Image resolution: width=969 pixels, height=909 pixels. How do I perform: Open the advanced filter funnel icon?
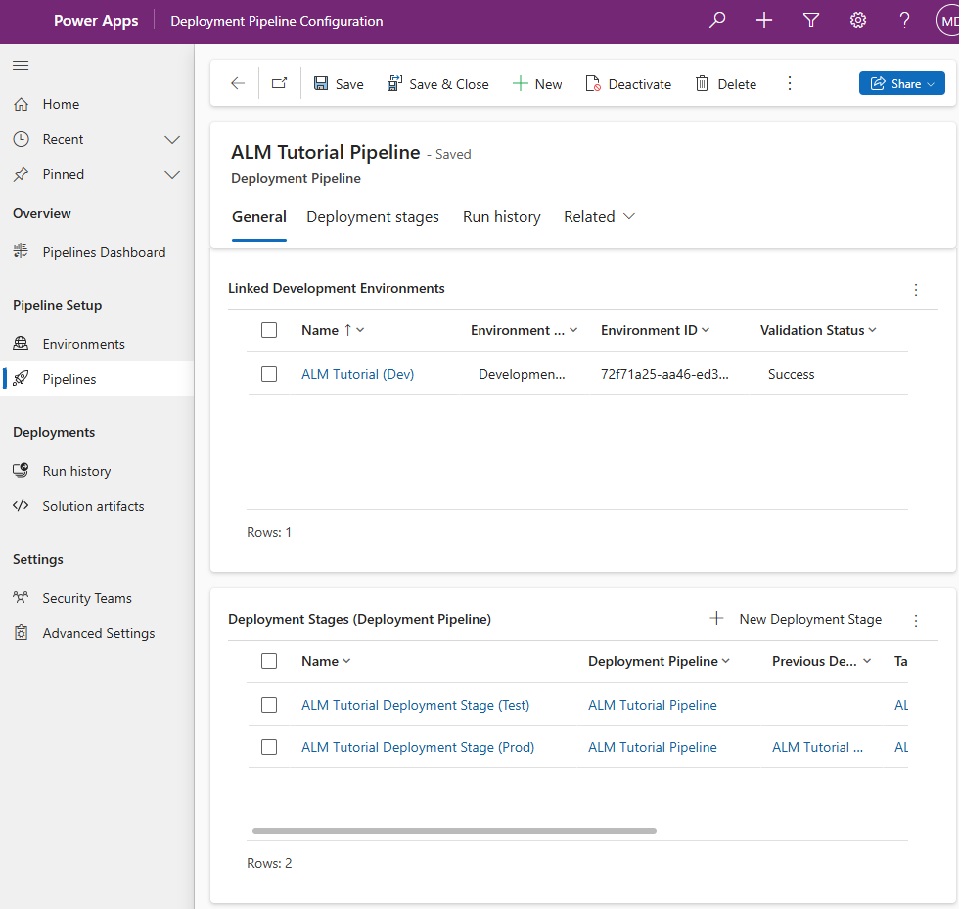click(811, 20)
